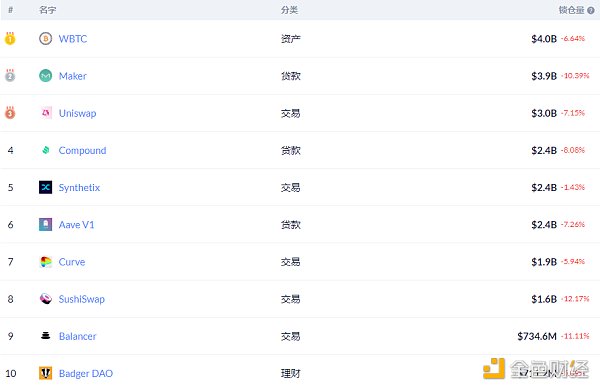
Task: Sort by the 锁仓量 column header
Action: [x=571, y=10]
